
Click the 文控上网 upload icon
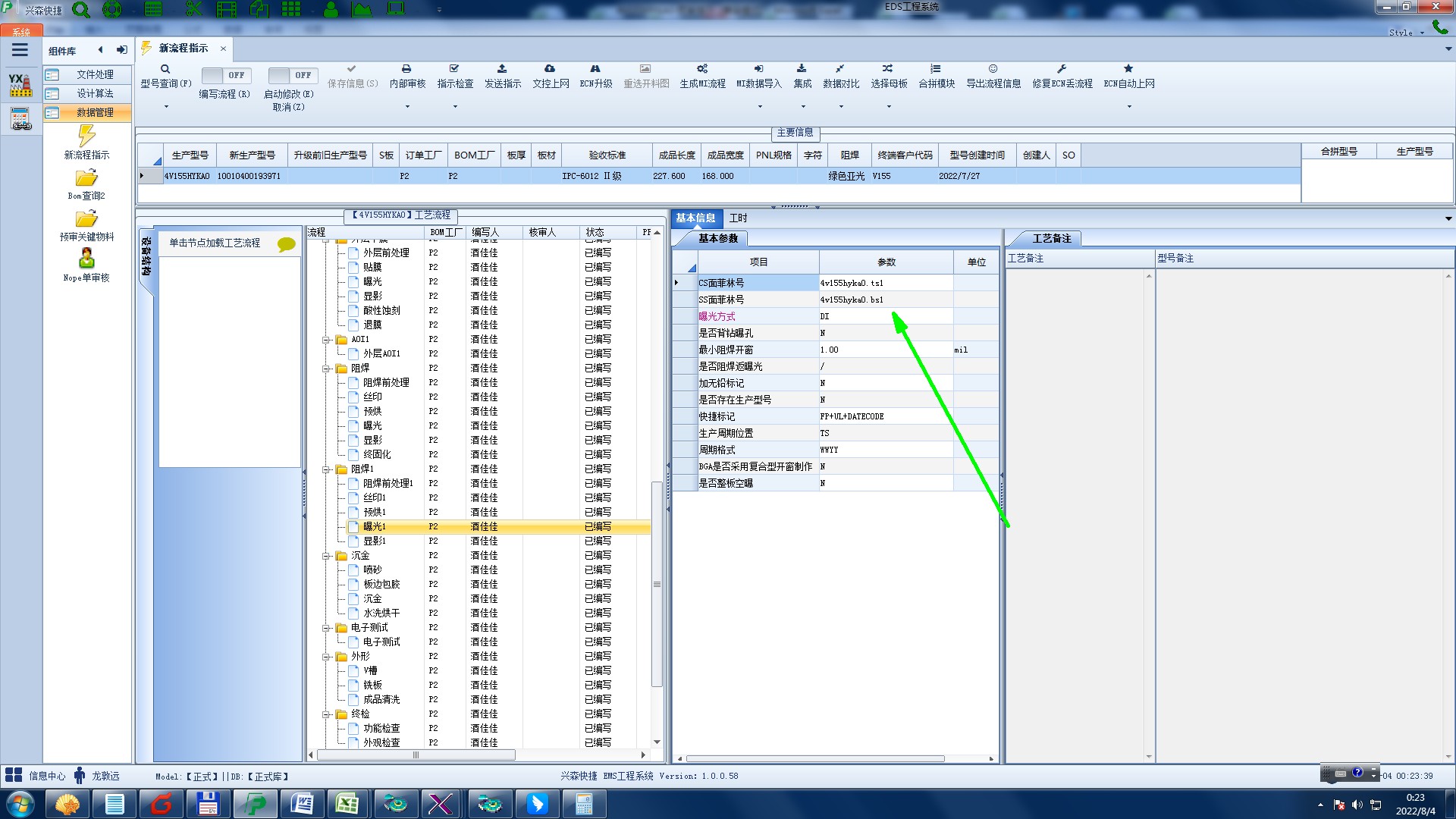[550, 69]
